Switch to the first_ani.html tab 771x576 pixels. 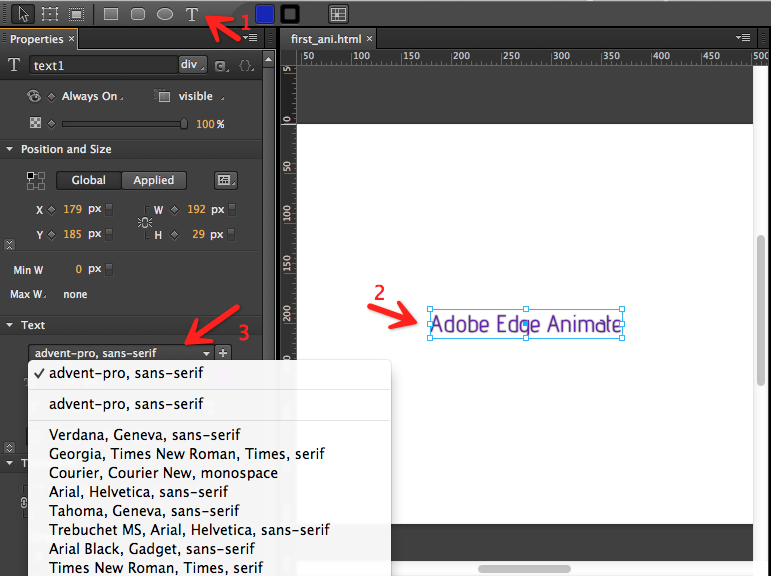[x=326, y=39]
